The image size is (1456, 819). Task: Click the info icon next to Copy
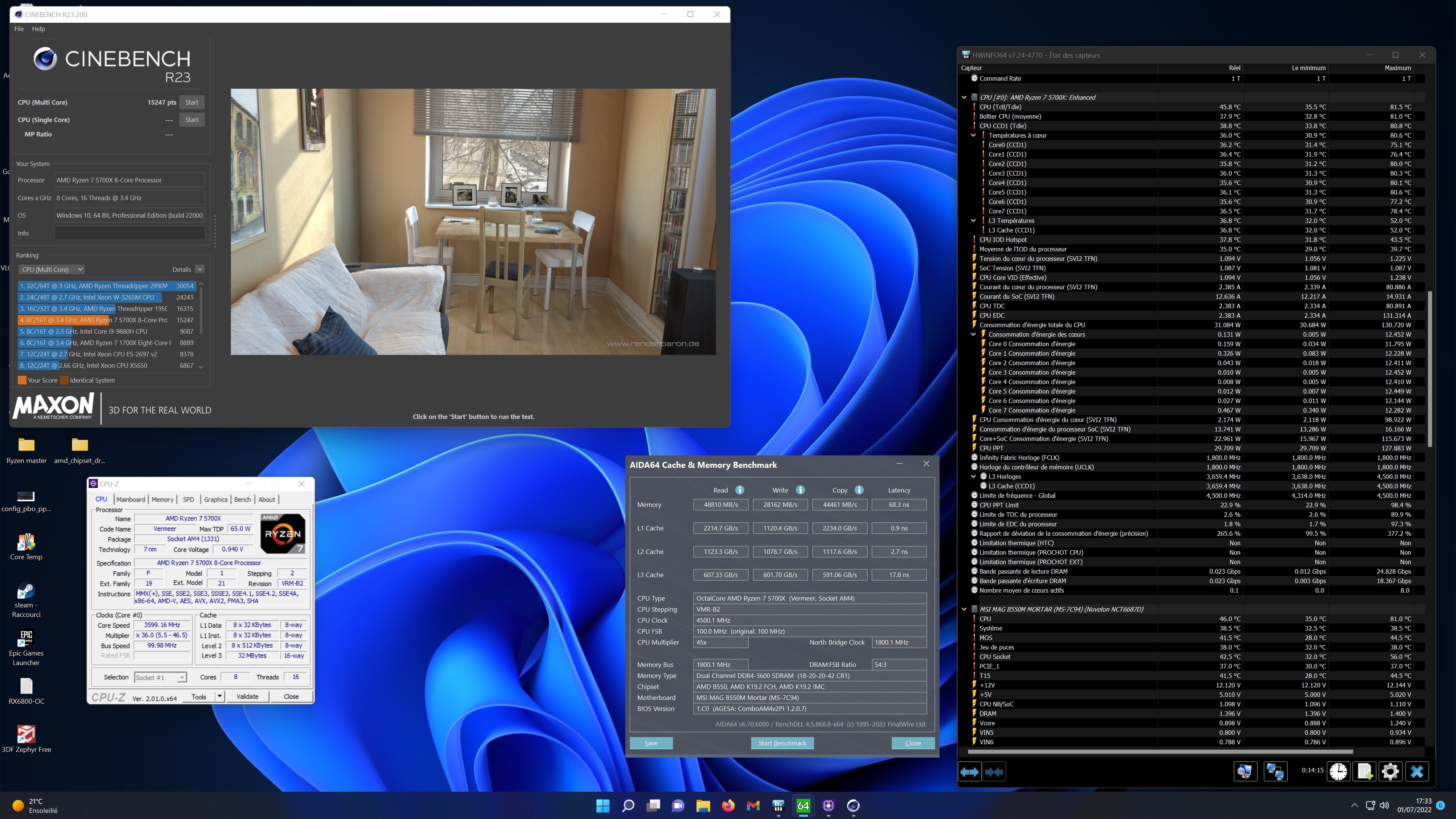click(859, 490)
